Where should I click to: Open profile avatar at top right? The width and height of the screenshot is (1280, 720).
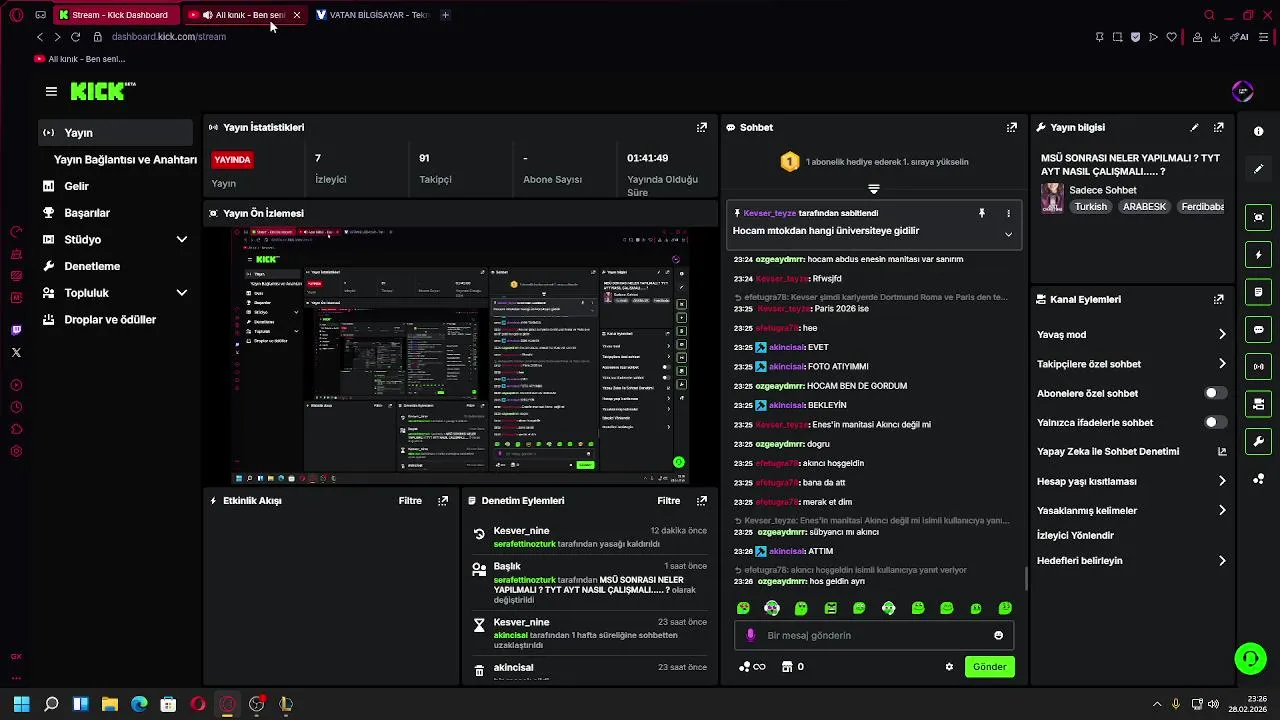click(1242, 91)
